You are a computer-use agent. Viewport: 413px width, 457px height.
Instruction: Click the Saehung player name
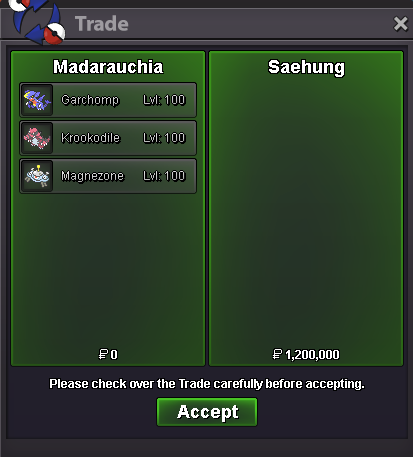306,68
